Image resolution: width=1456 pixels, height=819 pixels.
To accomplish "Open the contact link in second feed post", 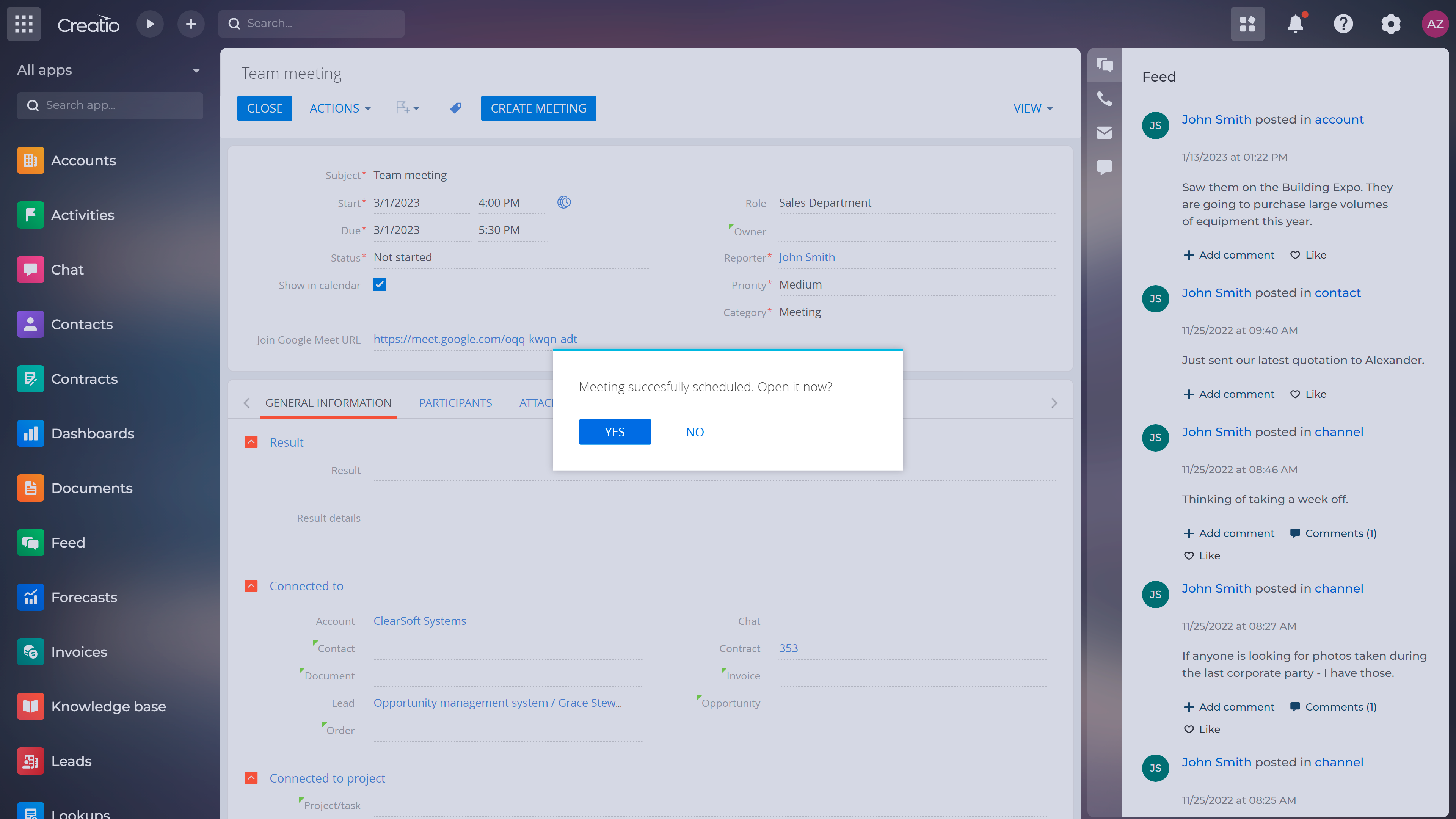I will pos(1337,293).
